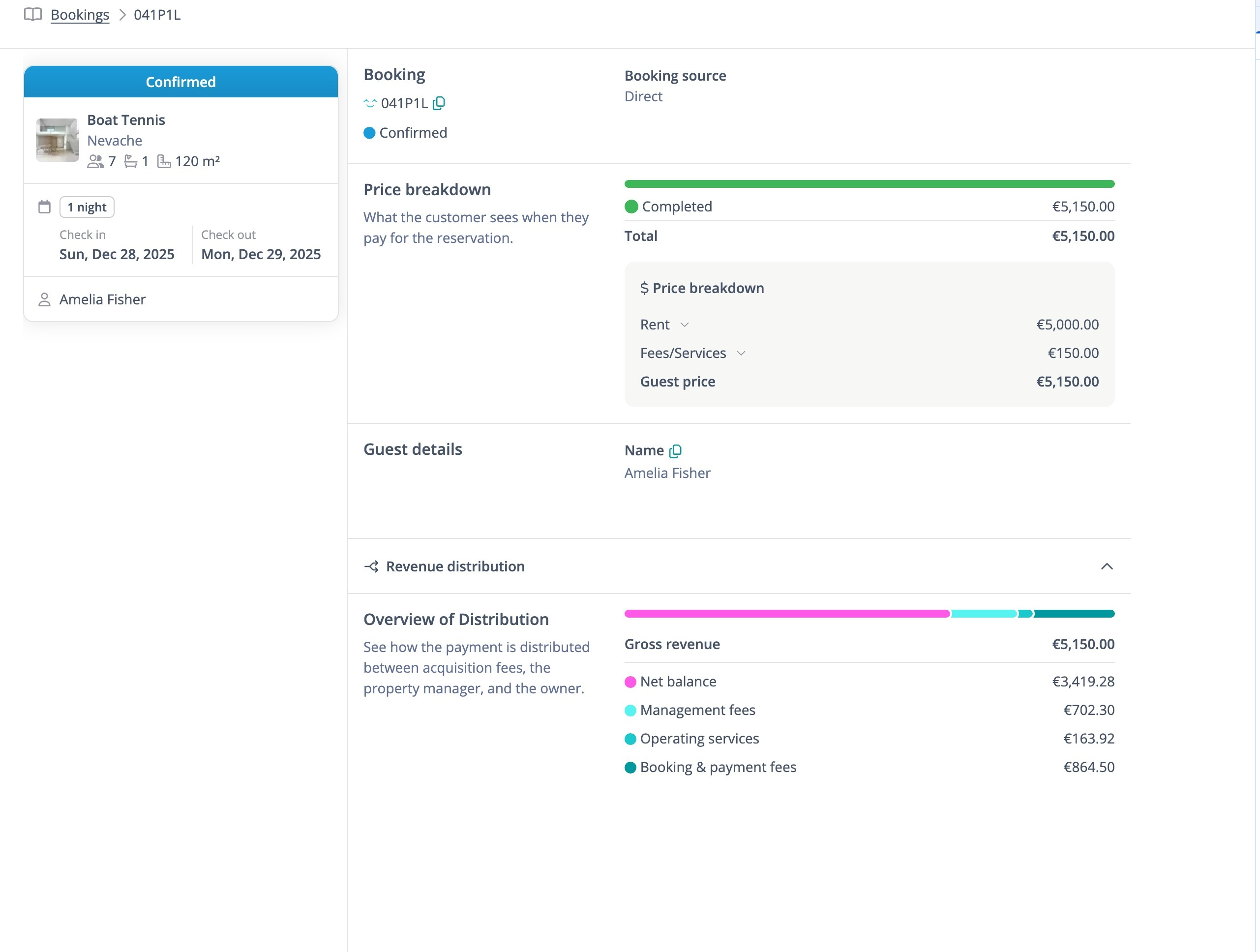
Task: Click the floor area icon near 120 m²
Action: (163, 162)
